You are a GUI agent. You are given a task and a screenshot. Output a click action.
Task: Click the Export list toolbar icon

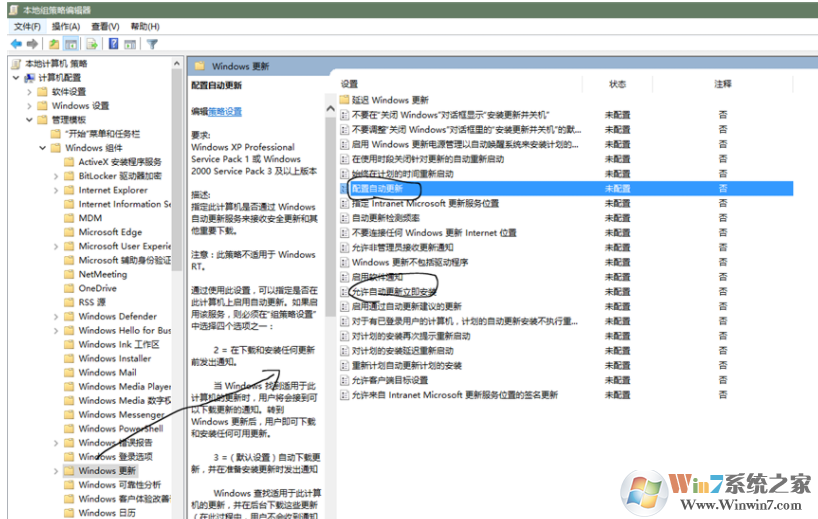click(92, 44)
